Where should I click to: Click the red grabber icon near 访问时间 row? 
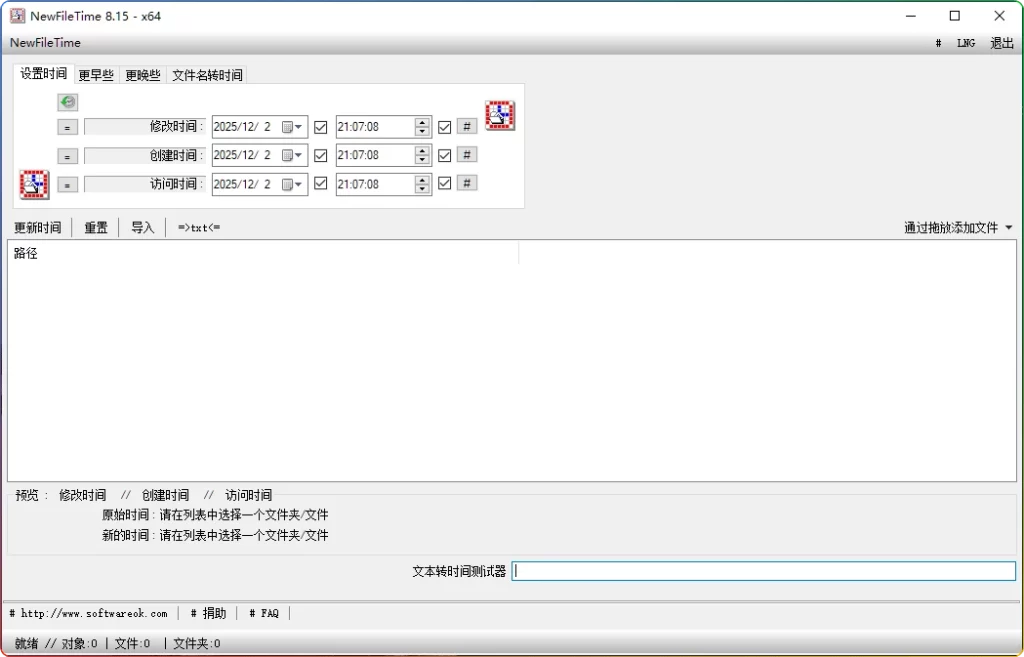pyautogui.click(x=33, y=184)
